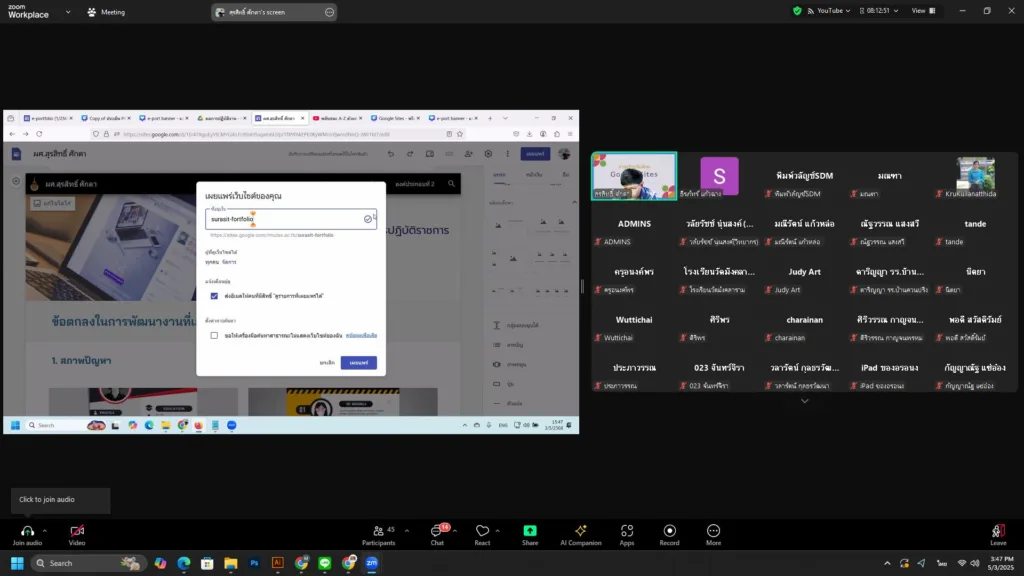Image resolution: width=1024 pixels, height=576 pixels.
Task: Click the Join audio headphone icon
Action: pos(27,531)
